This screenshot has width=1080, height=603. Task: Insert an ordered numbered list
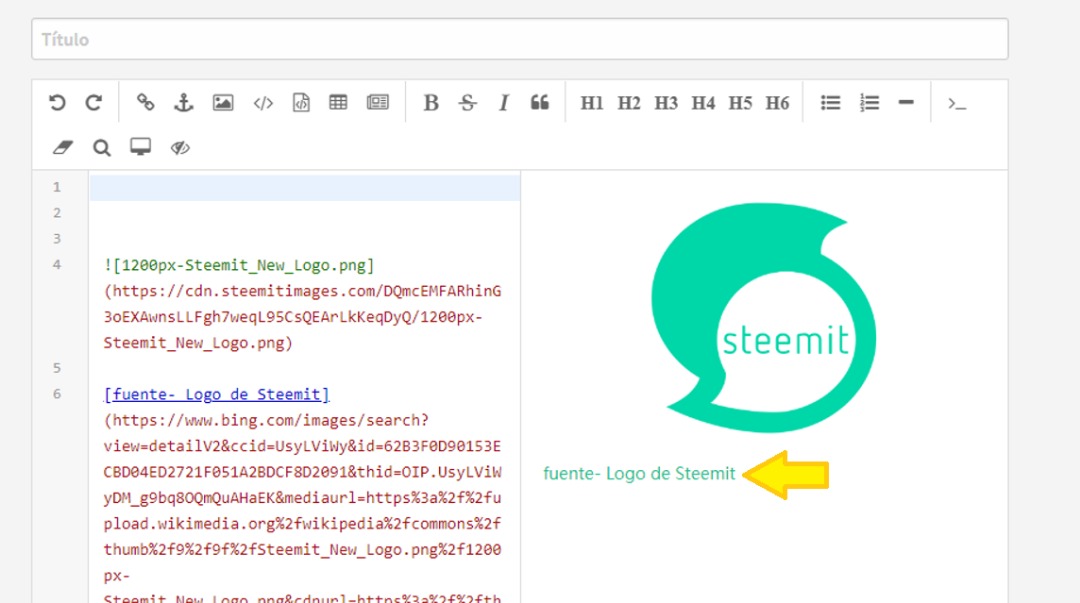click(x=869, y=103)
